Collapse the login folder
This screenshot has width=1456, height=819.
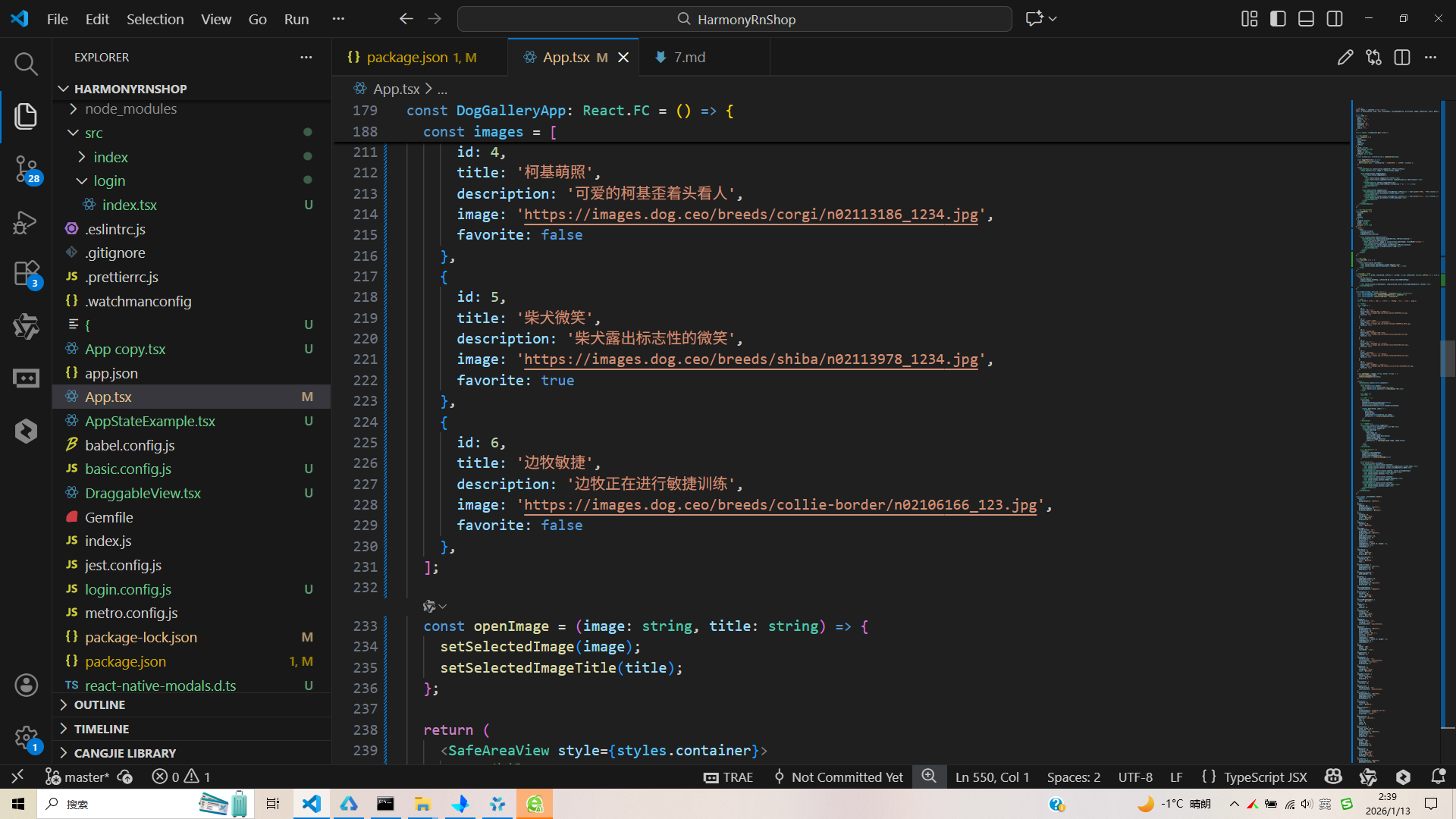(x=109, y=181)
